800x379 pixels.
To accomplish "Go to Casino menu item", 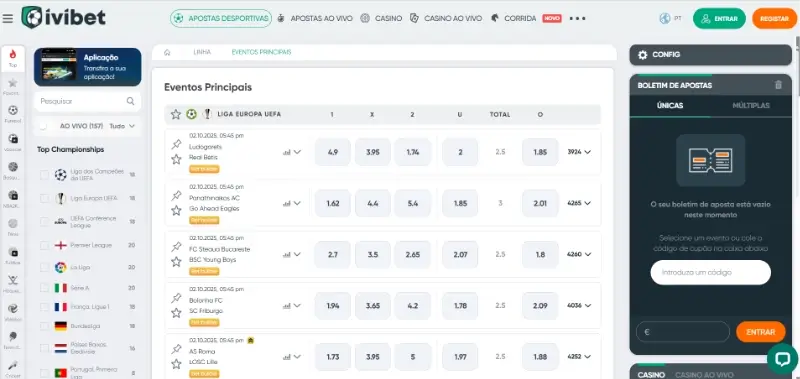I will click(381, 18).
